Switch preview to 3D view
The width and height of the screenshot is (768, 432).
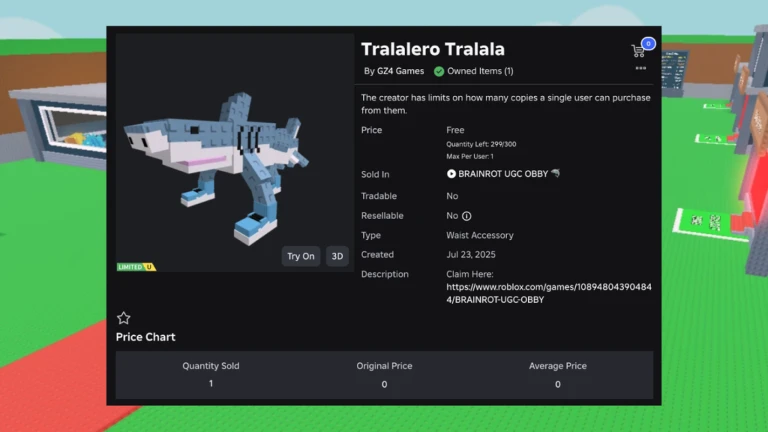point(337,256)
